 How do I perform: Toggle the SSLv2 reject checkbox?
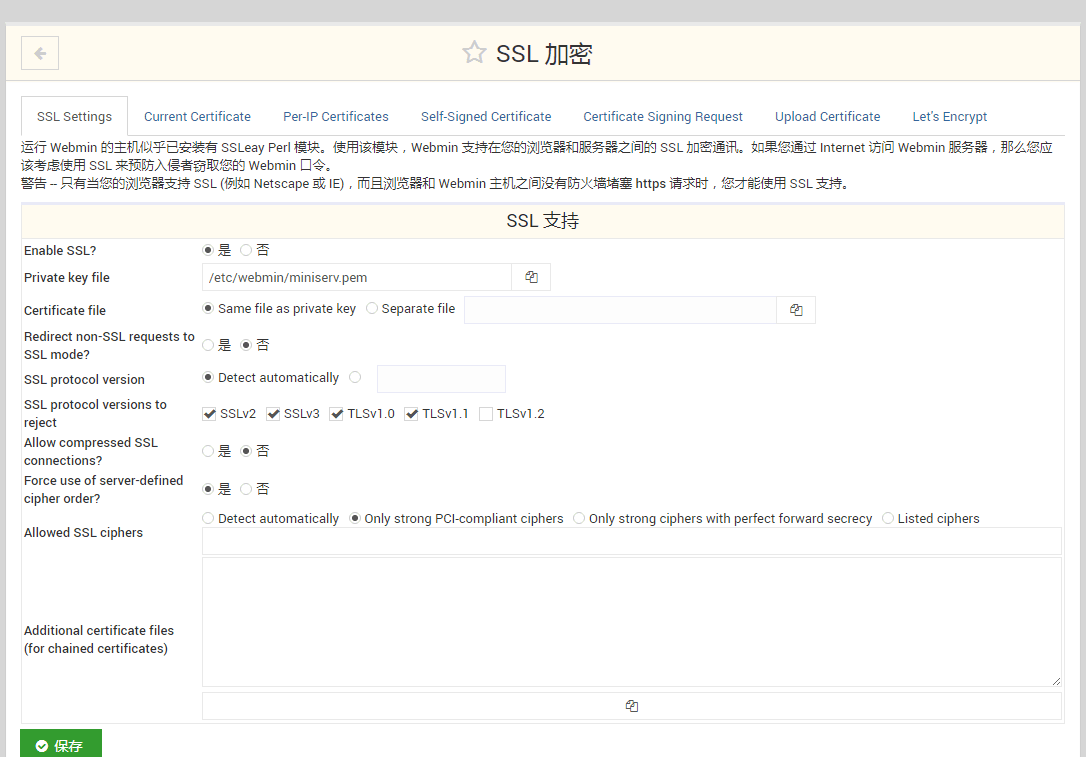pyautogui.click(x=209, y=414)
